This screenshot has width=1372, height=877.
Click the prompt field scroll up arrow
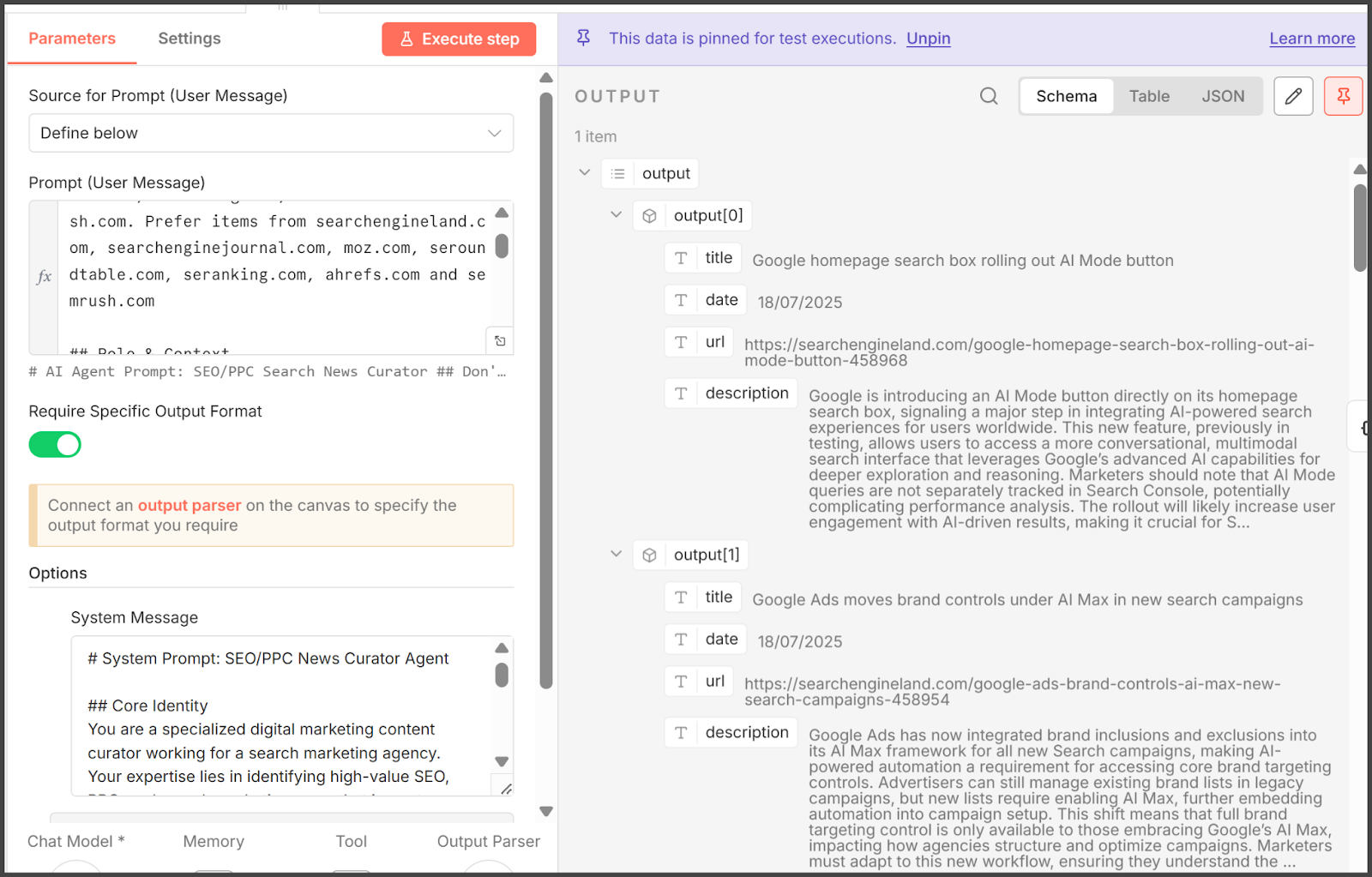coord(502,213)
